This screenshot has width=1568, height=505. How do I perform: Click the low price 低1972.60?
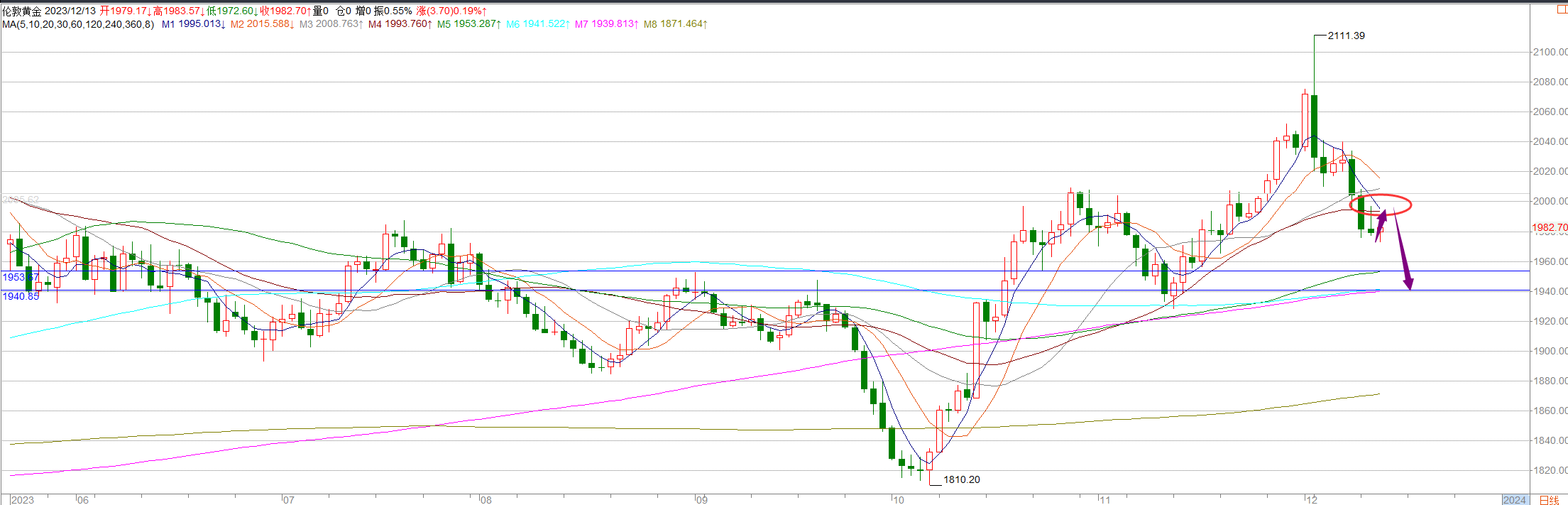coord(233,11)
